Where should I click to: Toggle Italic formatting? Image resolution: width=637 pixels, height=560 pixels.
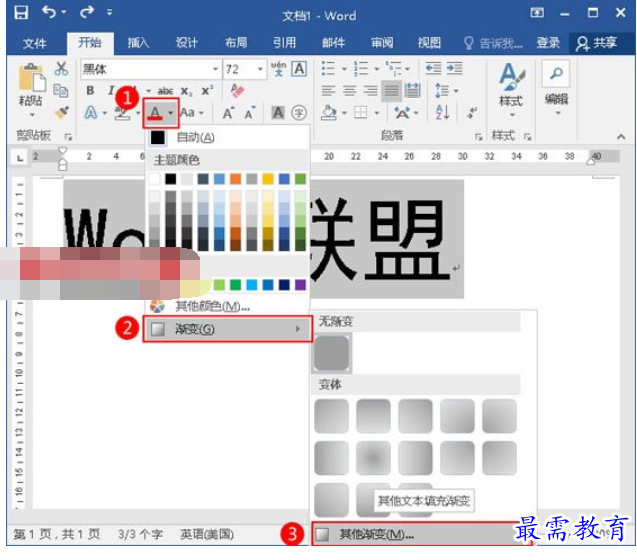tap(111, 90)
